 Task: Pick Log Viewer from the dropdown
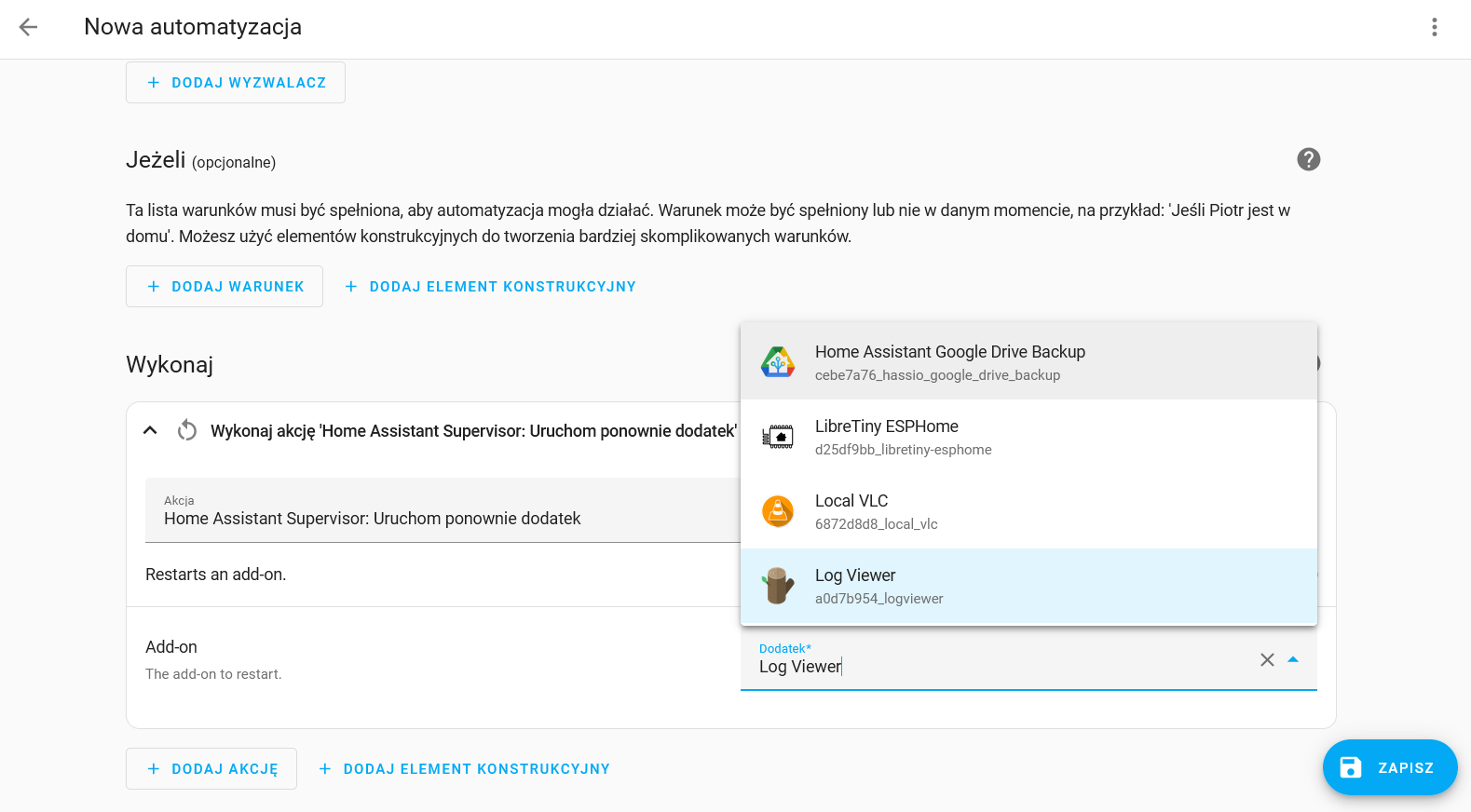coord(1028,586)
